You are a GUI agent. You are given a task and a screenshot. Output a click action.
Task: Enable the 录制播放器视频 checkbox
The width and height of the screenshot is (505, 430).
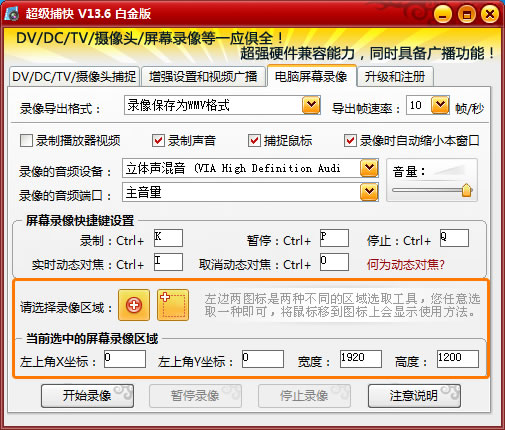(x=26, y=141)
